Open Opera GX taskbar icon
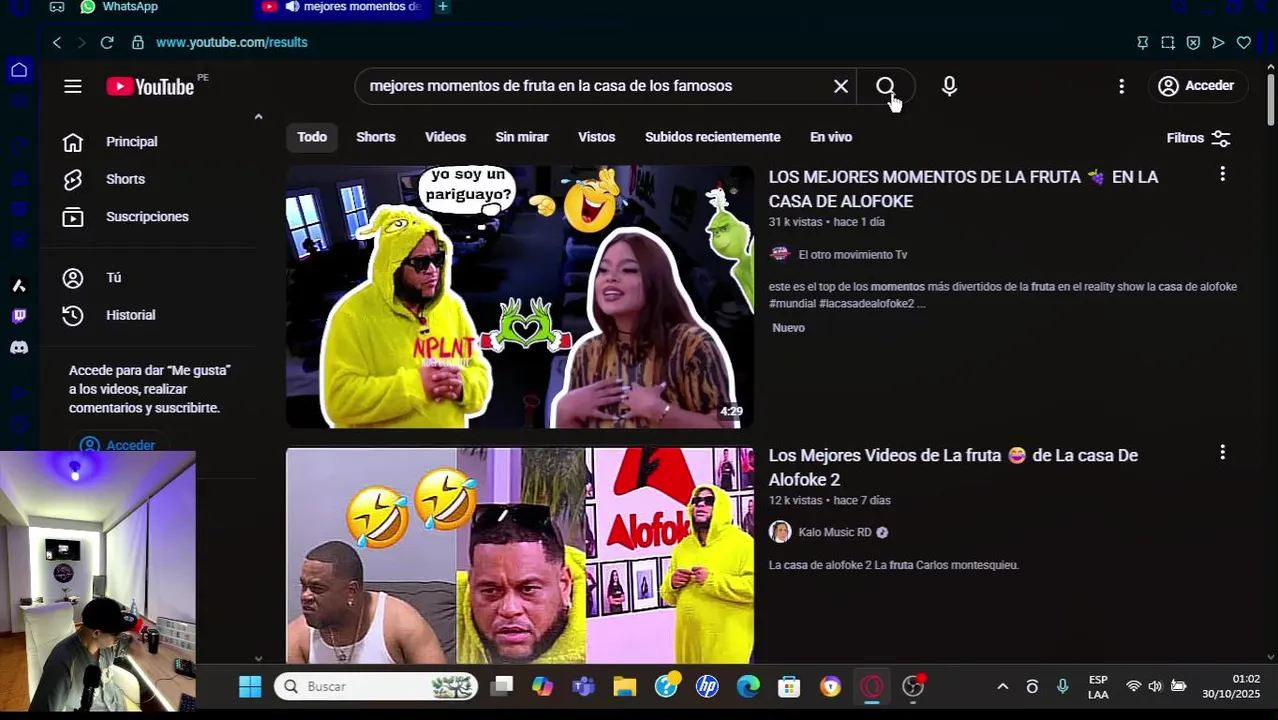 click(872, 686)
